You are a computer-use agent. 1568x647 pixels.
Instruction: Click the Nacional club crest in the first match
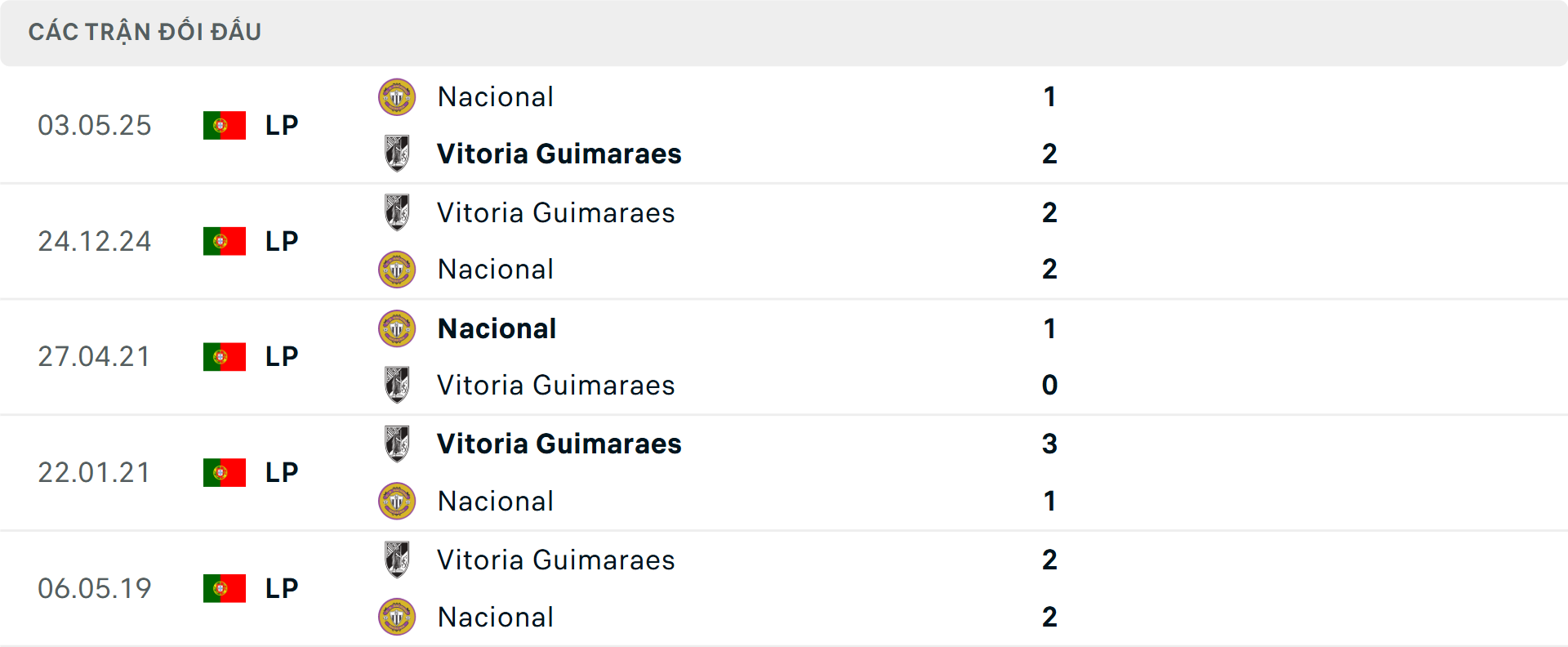tap(397, 96)
